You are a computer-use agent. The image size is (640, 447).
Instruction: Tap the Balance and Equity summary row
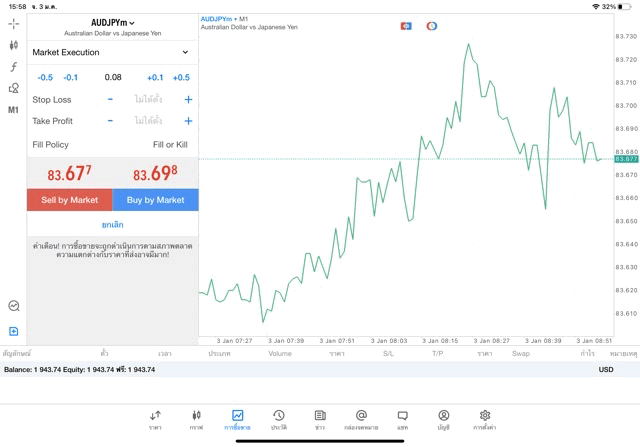[320, 369]
